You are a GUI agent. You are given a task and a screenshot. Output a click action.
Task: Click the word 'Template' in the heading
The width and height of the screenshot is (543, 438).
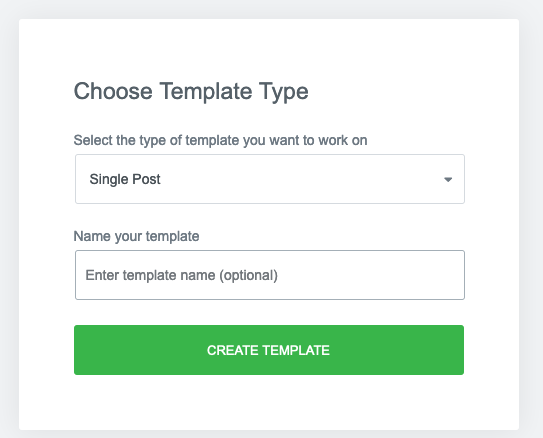206,92
